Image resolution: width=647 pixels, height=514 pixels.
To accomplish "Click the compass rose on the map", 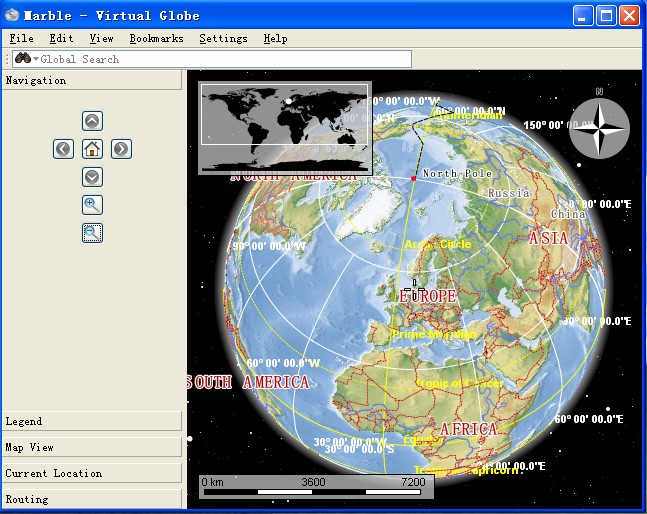I will [600, 127].
